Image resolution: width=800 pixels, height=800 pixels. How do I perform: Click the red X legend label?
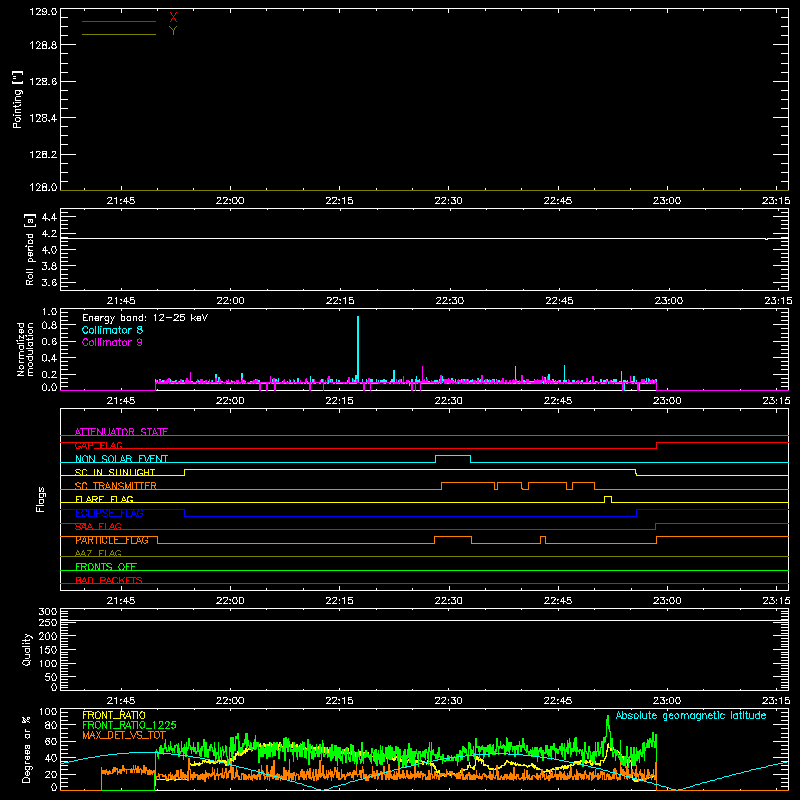pyautogui.click(x=173, y=18)
